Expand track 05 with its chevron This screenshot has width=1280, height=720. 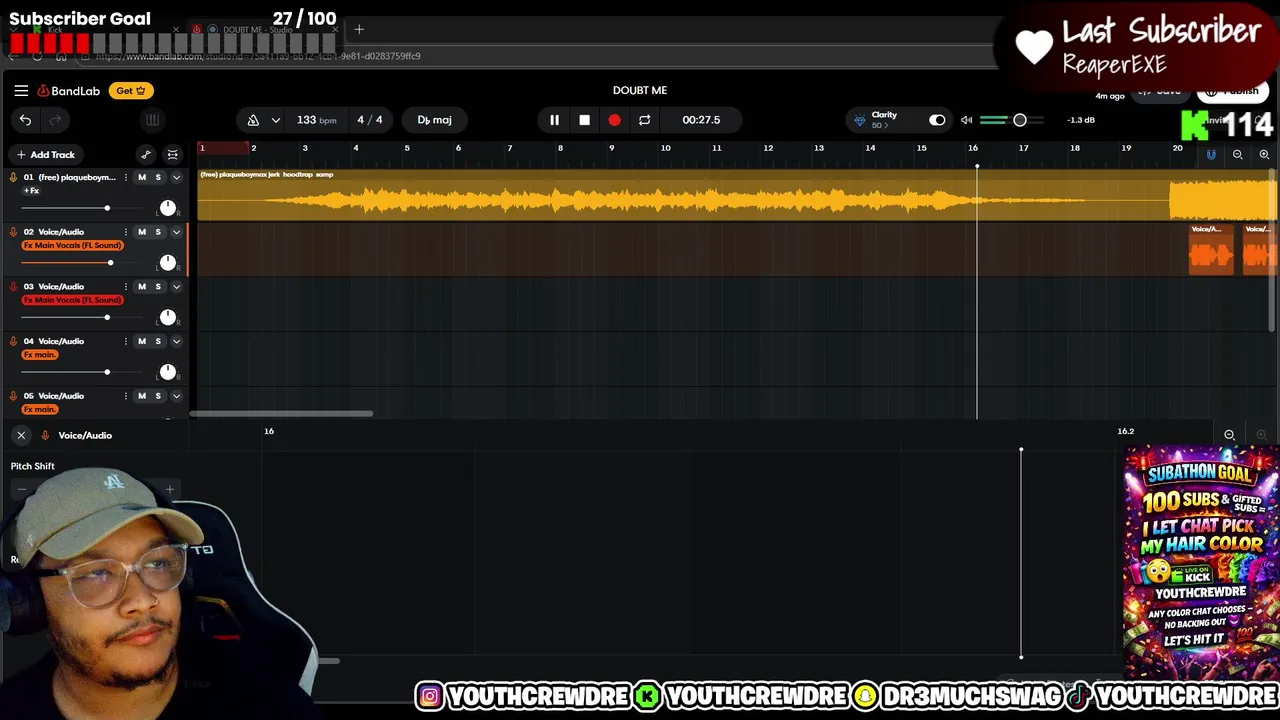[x=176, y=396]
